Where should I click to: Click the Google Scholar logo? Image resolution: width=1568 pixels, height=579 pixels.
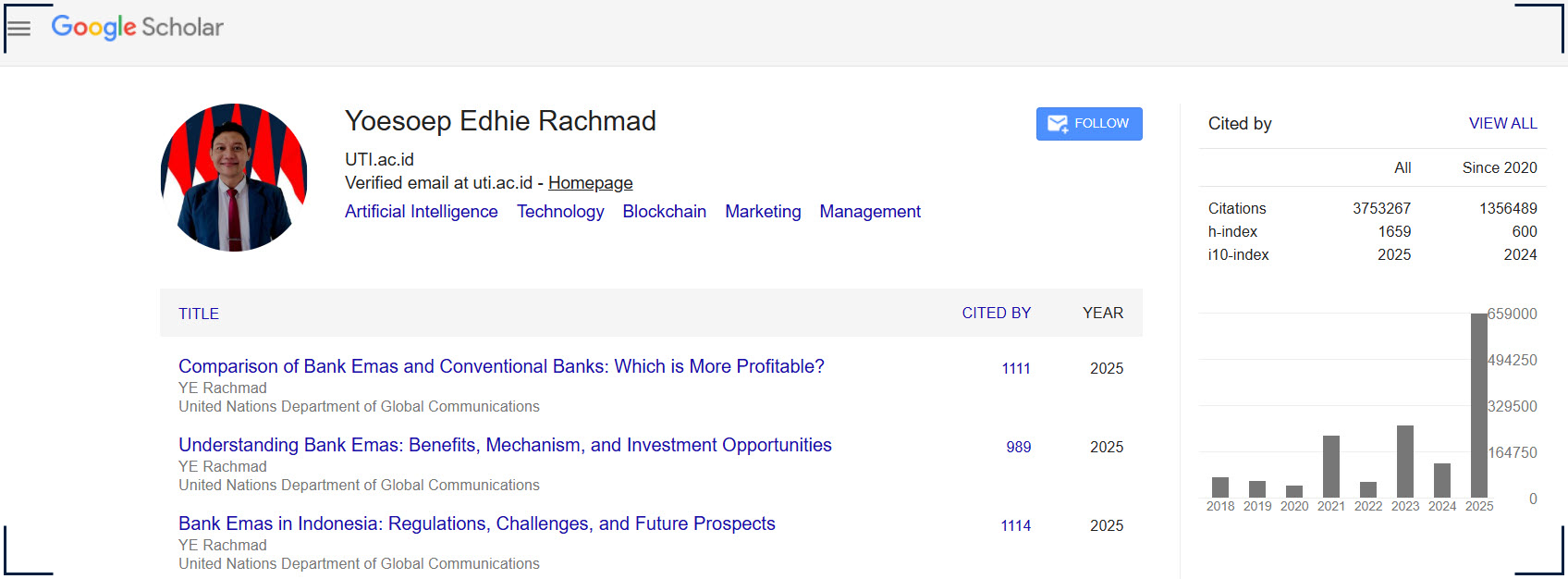point(138,28)
